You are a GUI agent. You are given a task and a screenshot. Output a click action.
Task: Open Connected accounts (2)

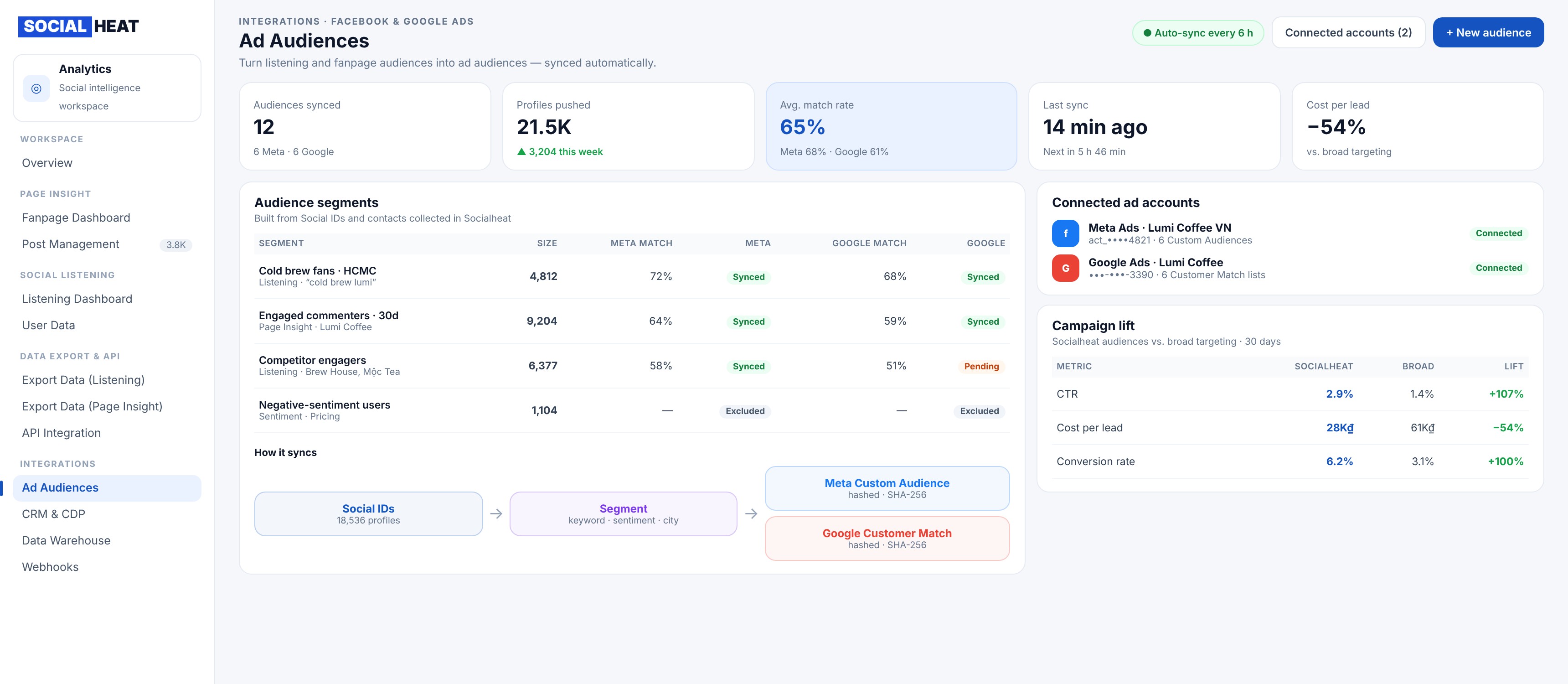click(x=1348, y=33)
